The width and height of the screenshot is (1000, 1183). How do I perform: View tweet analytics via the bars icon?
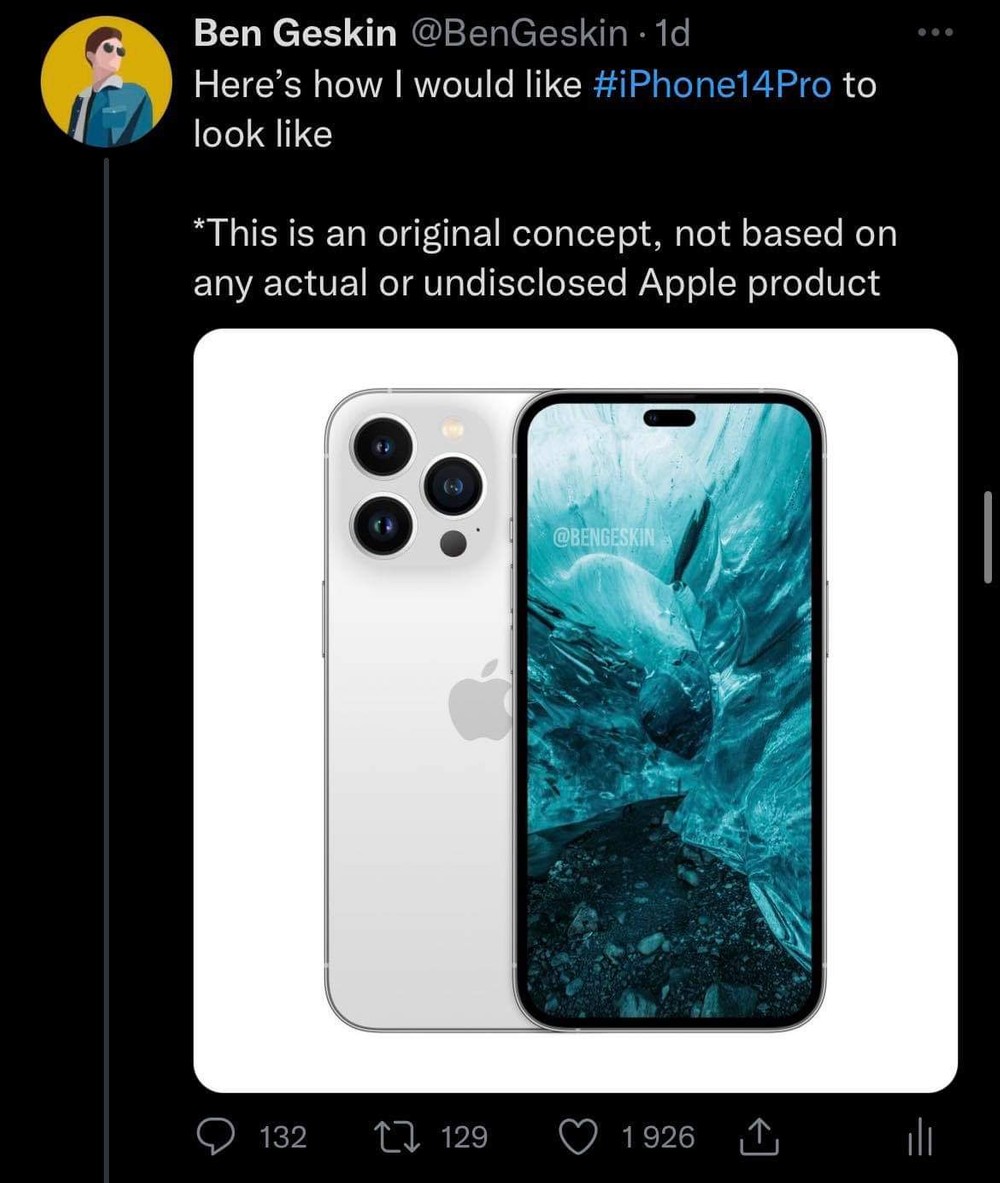click(x=922, y=1138)
